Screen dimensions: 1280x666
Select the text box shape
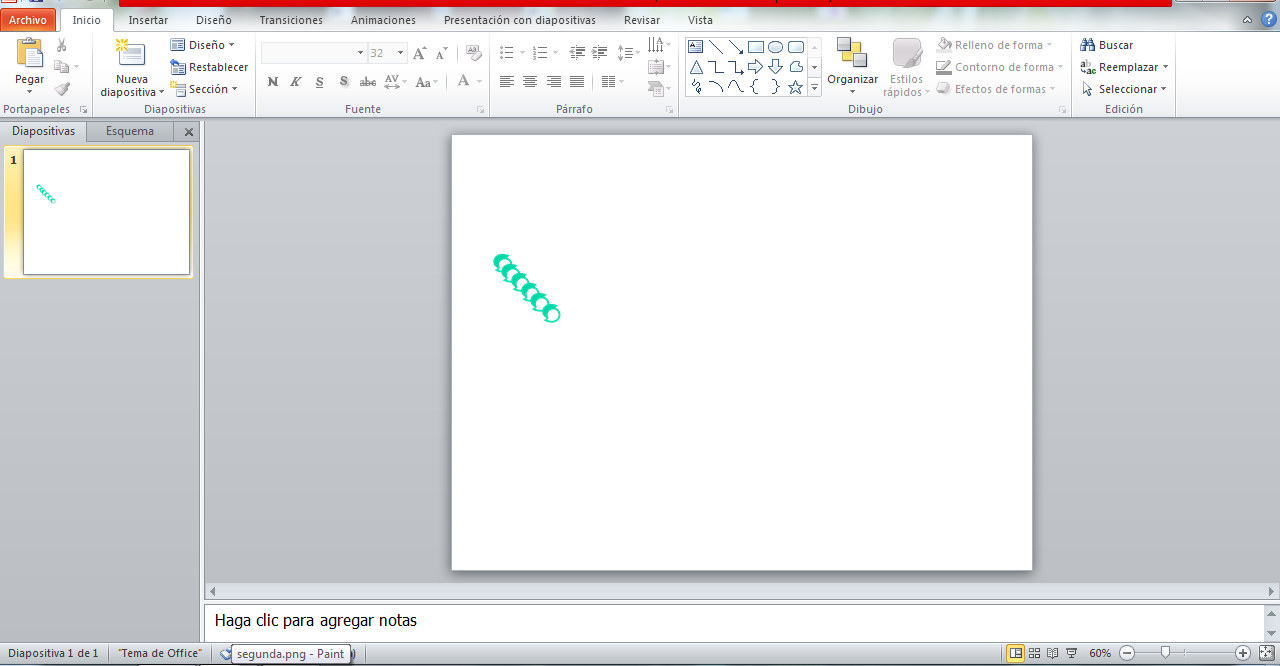(x=695, y=47)
